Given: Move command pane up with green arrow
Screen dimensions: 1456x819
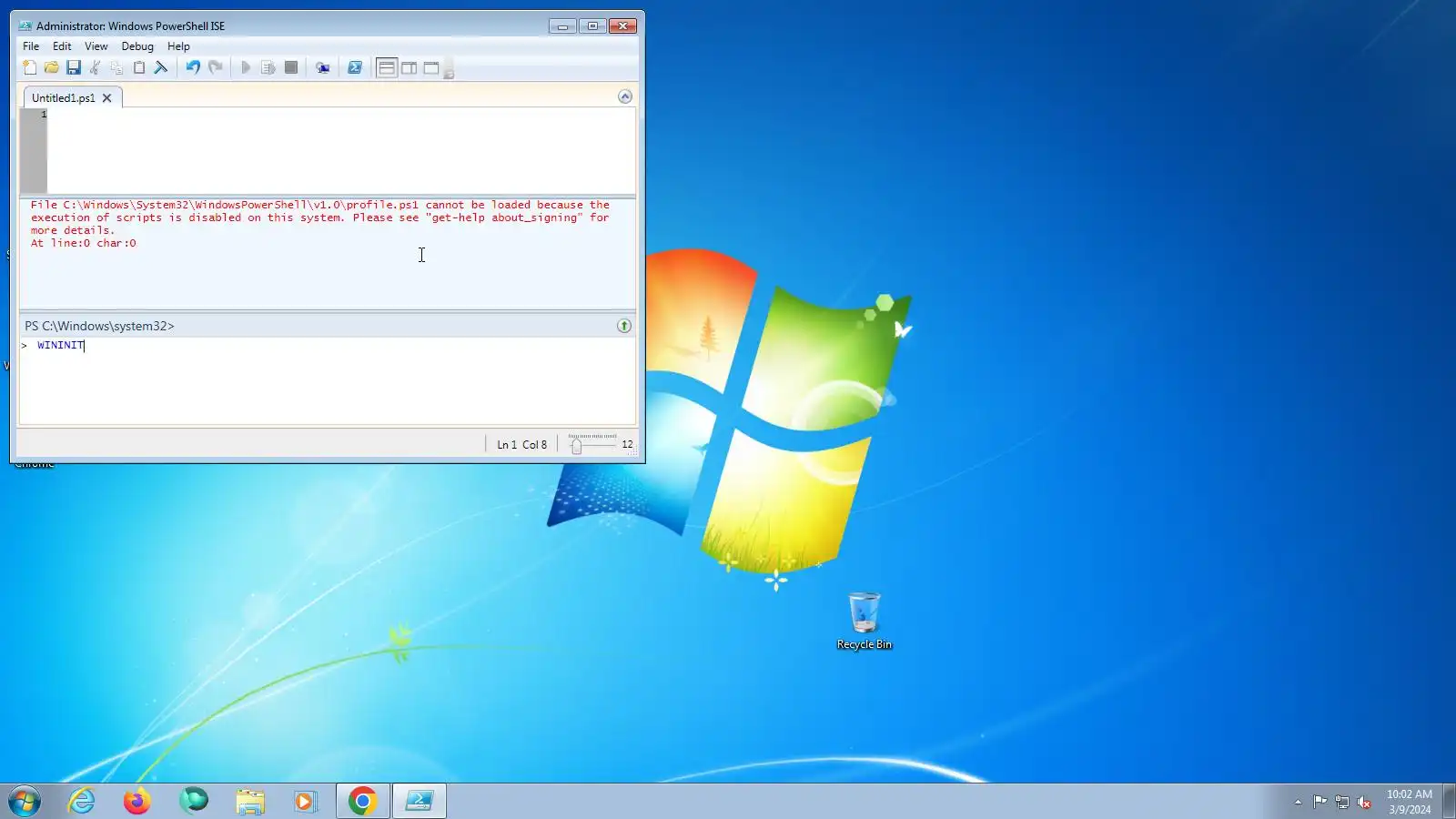Looking at the screenshot, I should point(624,326).
